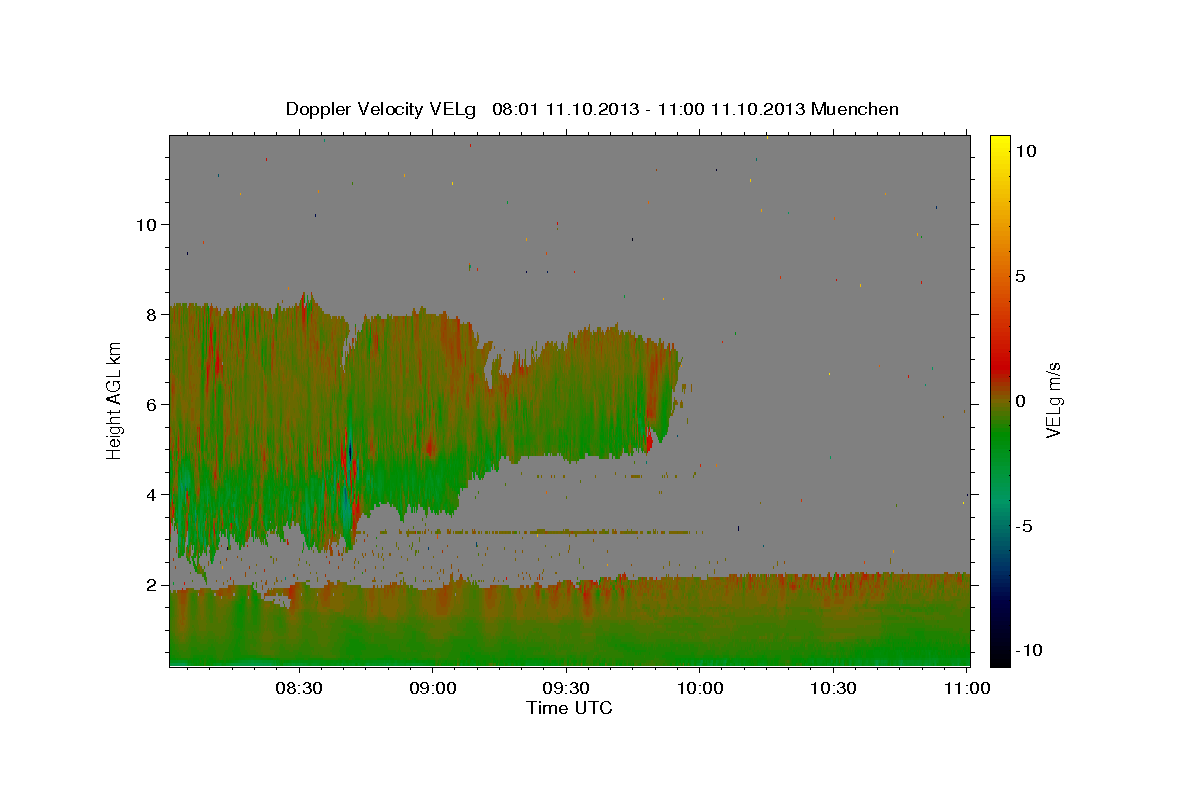This screenshot has height=800, width=1200.
Task: Click the red velocity patch near 09:50
Action: (650, 439)
